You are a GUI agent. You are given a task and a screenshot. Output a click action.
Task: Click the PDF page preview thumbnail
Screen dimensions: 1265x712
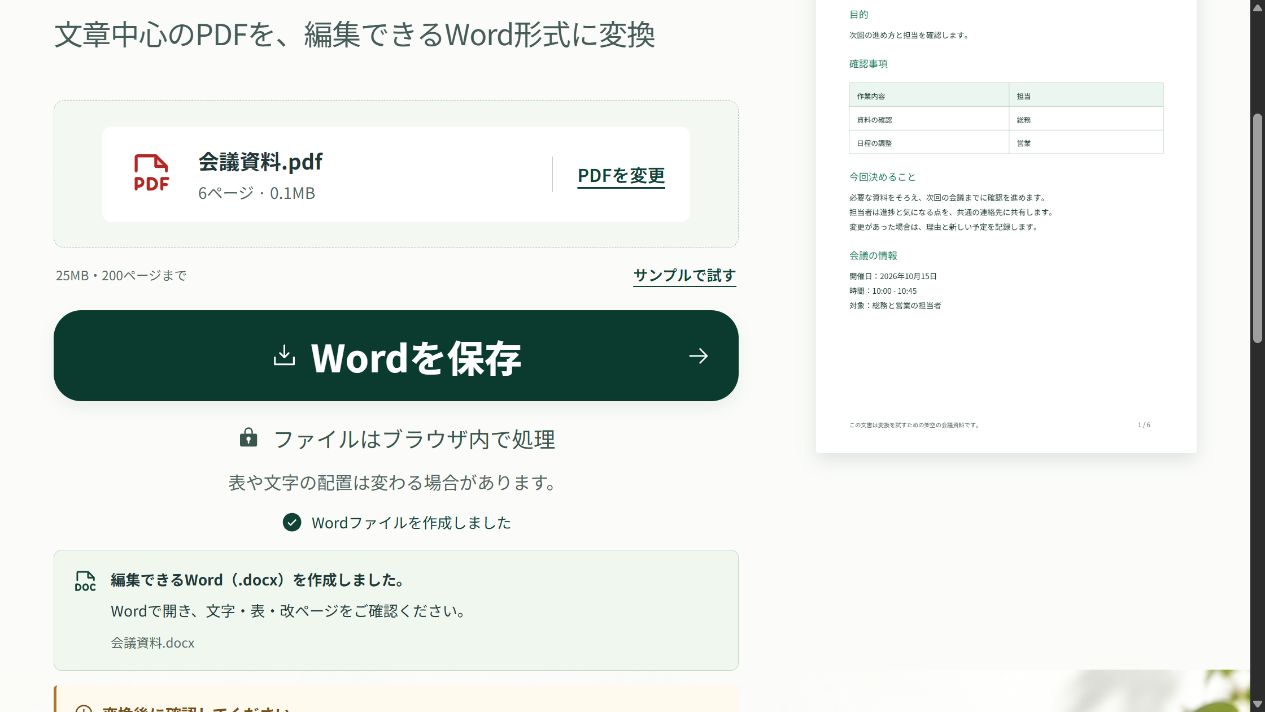pyautogui.click(x=1006, y=226)
